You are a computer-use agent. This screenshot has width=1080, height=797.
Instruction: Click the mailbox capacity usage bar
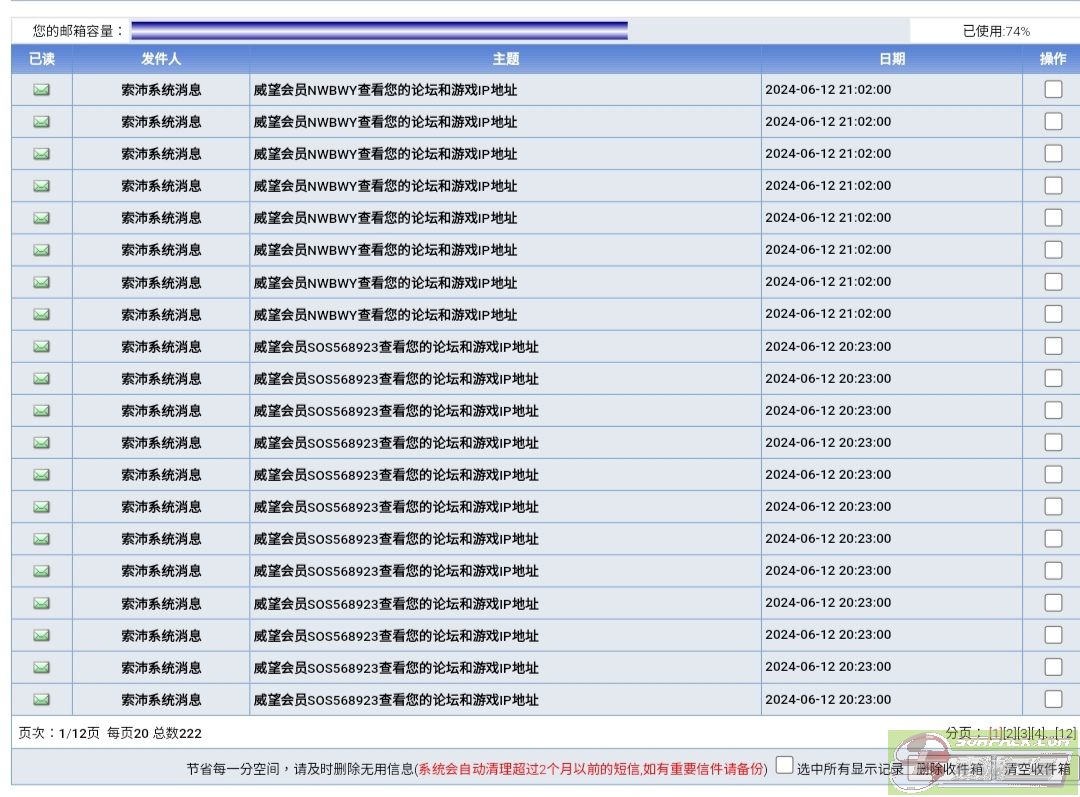(x=380, y=30)
